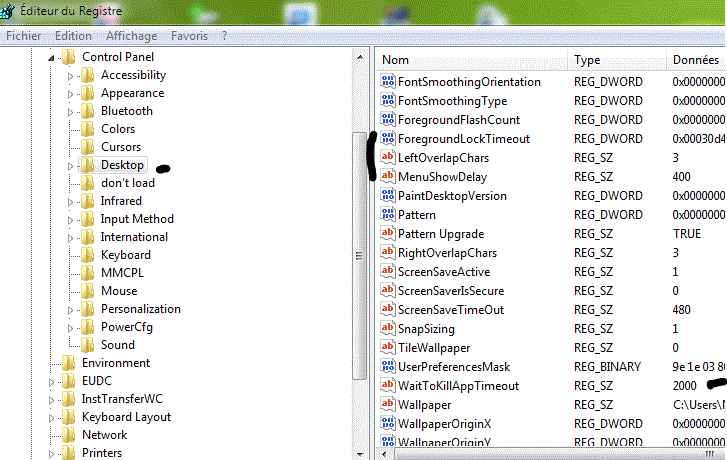Sort by the Données column header
This screenshot has width=727, height=460.
coord(697,60)
